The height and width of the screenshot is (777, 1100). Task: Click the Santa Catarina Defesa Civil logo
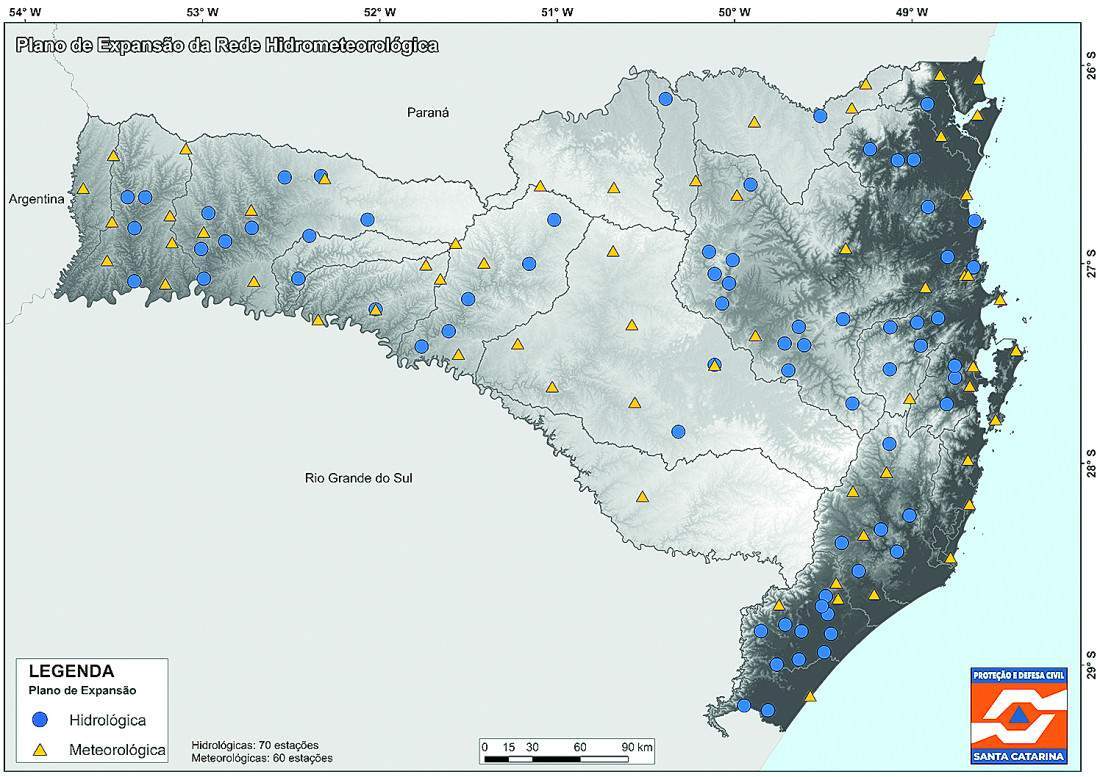tap(1017, 714)
